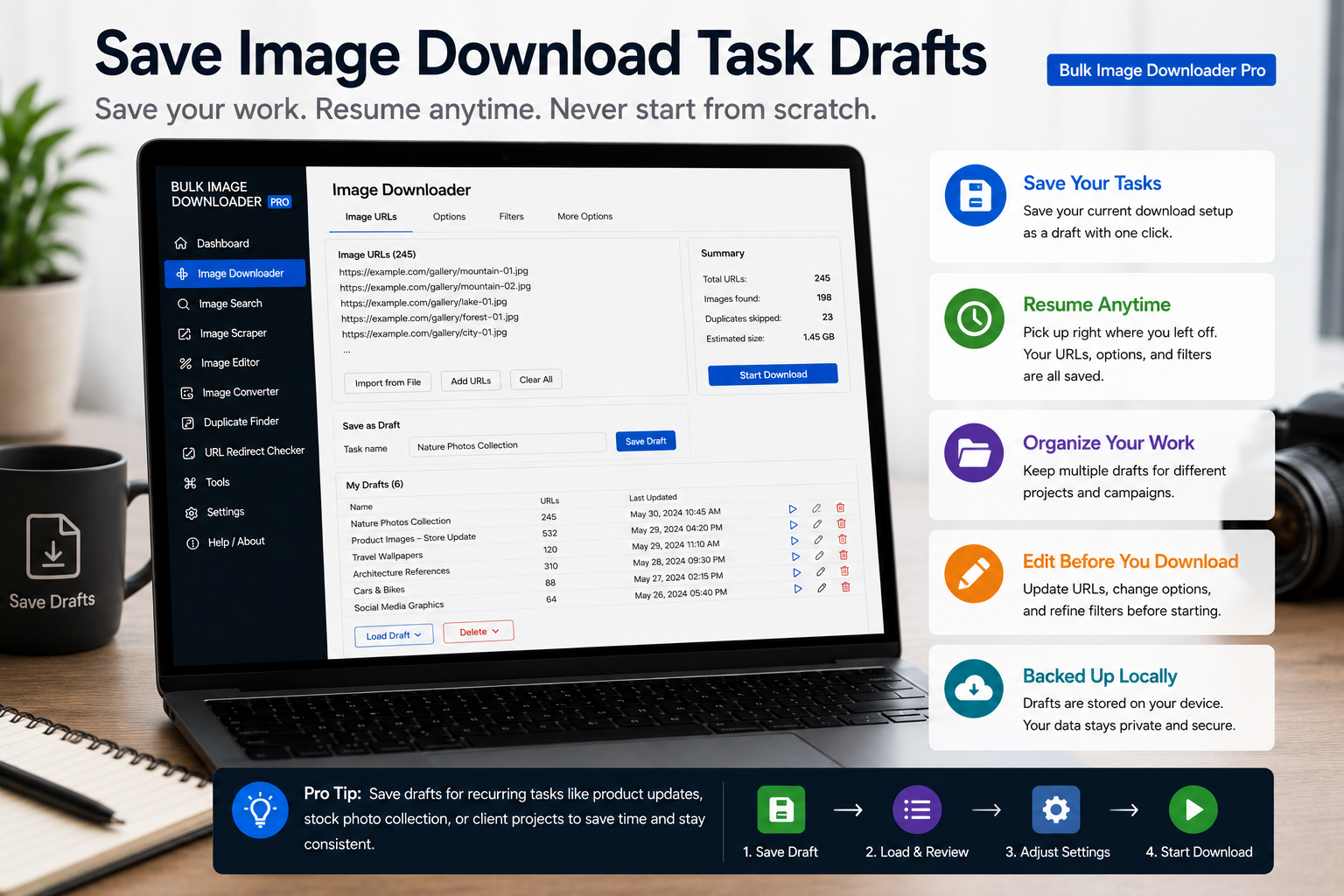The image size is (1344, 896).
Task: Click the Load & Review step icon
Action: point(916,809)
